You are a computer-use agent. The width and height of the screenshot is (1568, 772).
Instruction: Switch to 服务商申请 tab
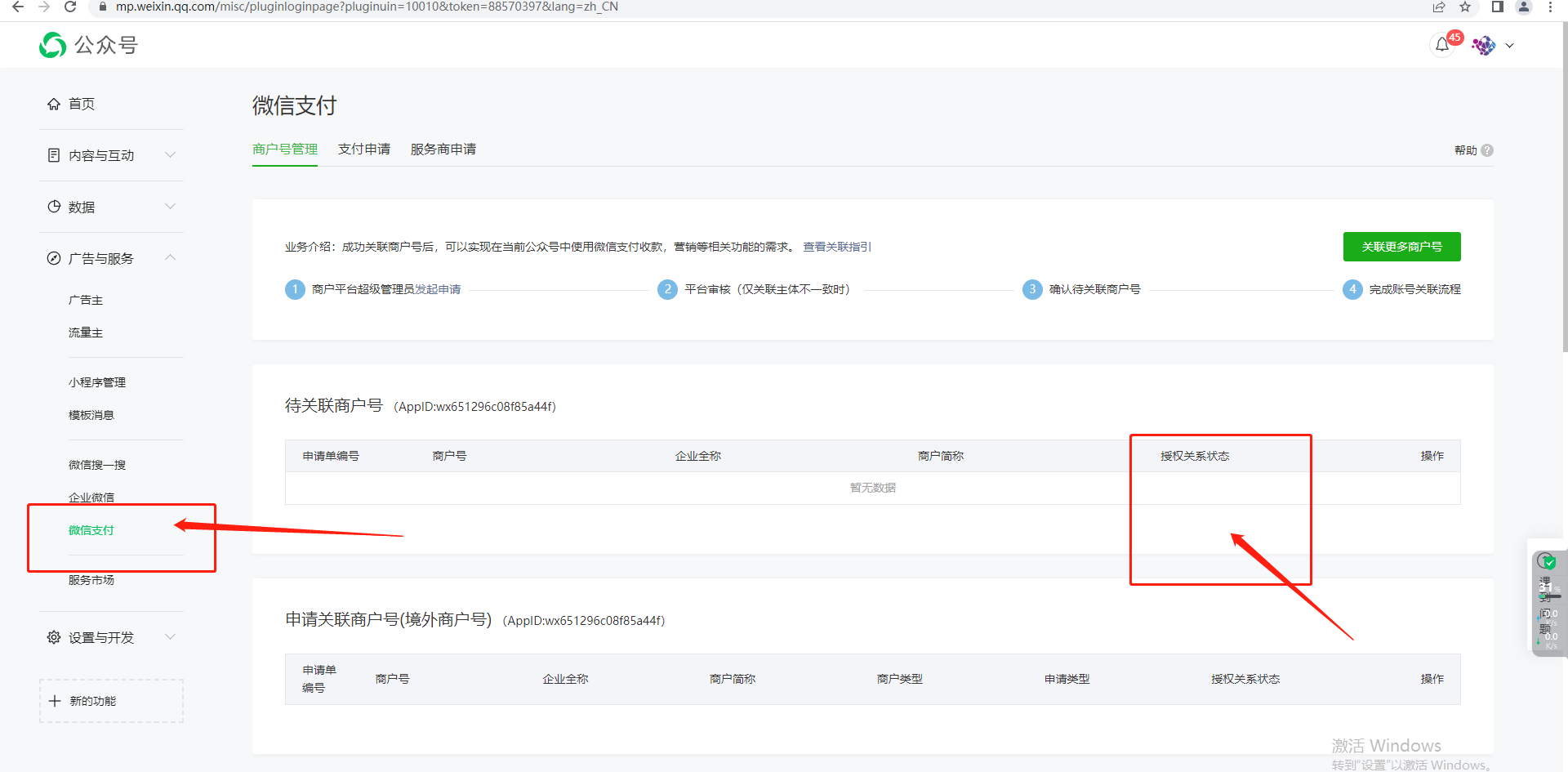tap(443, 149)
